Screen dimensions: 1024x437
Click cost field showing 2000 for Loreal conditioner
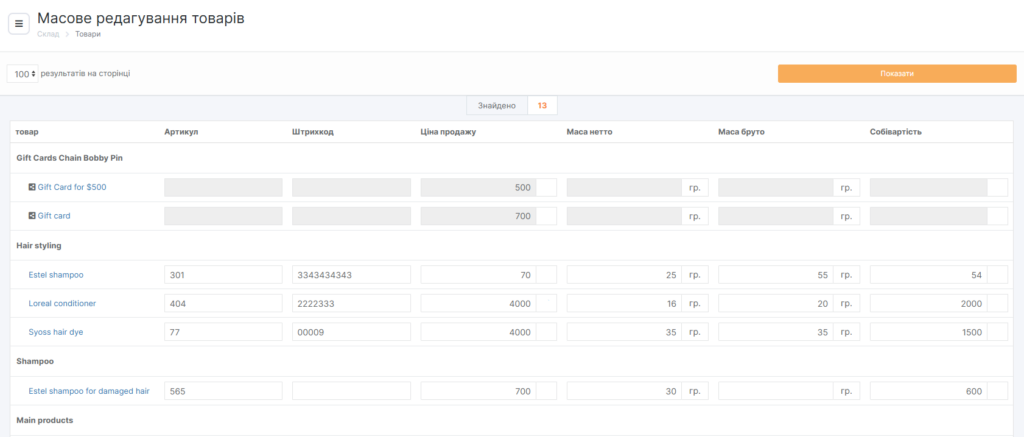pos(928,303)
